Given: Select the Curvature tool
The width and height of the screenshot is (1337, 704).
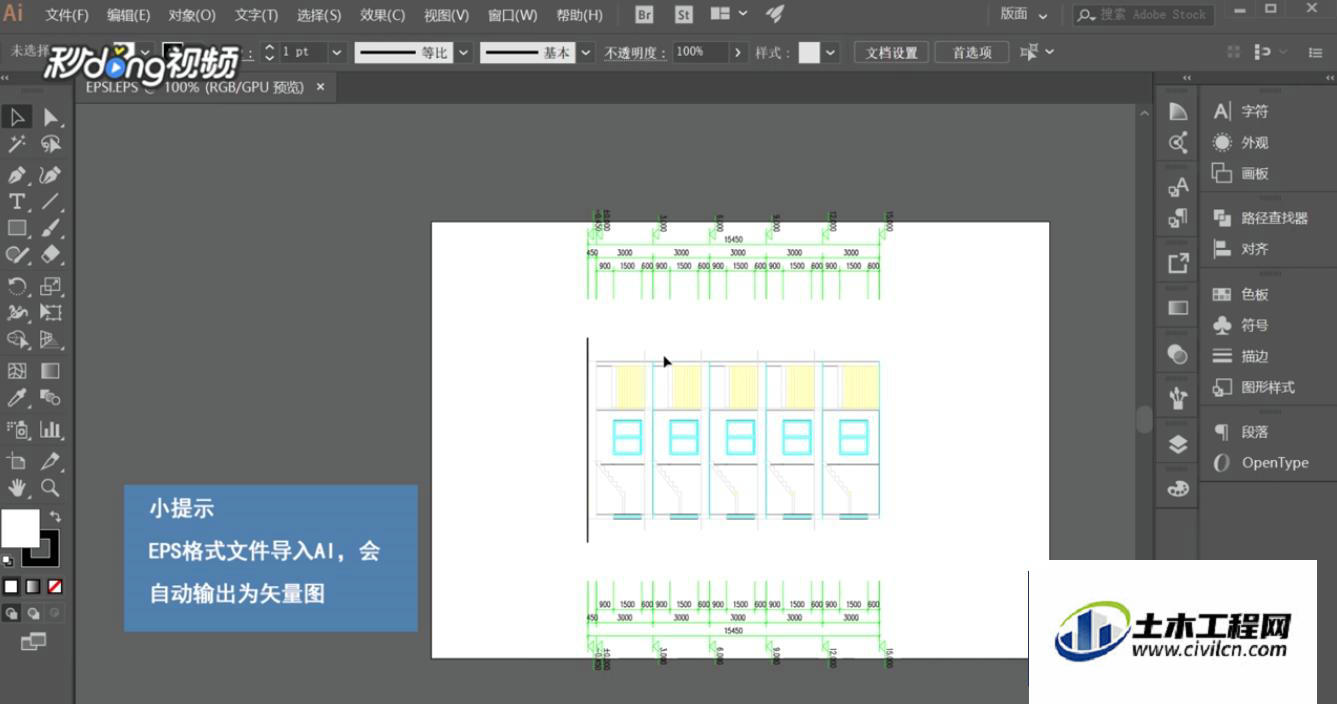Looking at the screenshot, I should (x=51, y=174).
